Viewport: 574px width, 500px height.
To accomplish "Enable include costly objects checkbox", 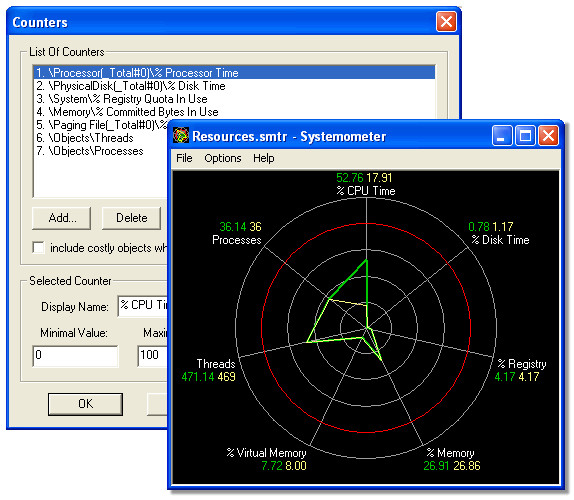I will click(x=38, y=247).
